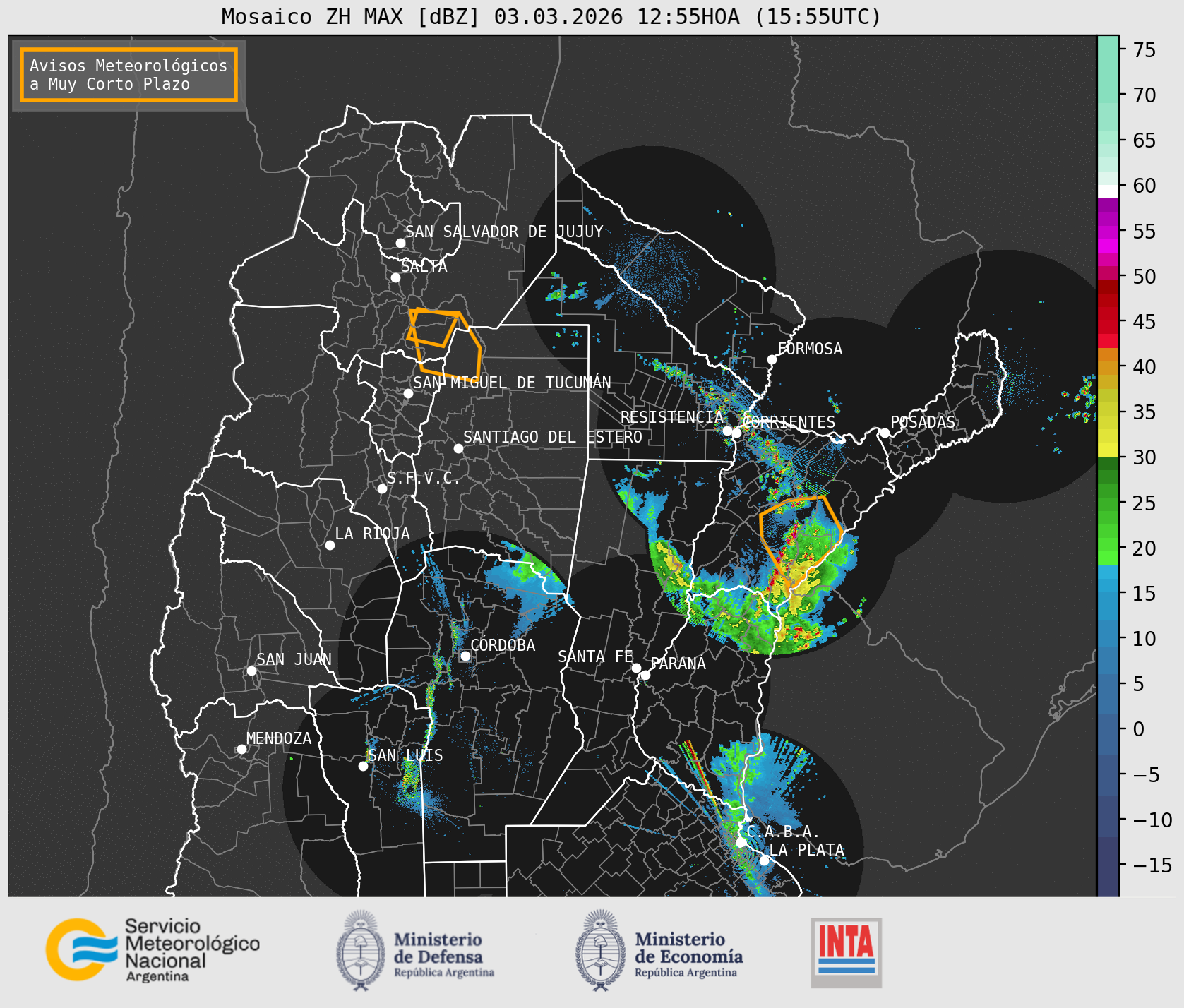
Task: Click the LA PLATA label text
Action: coord(807,850)
